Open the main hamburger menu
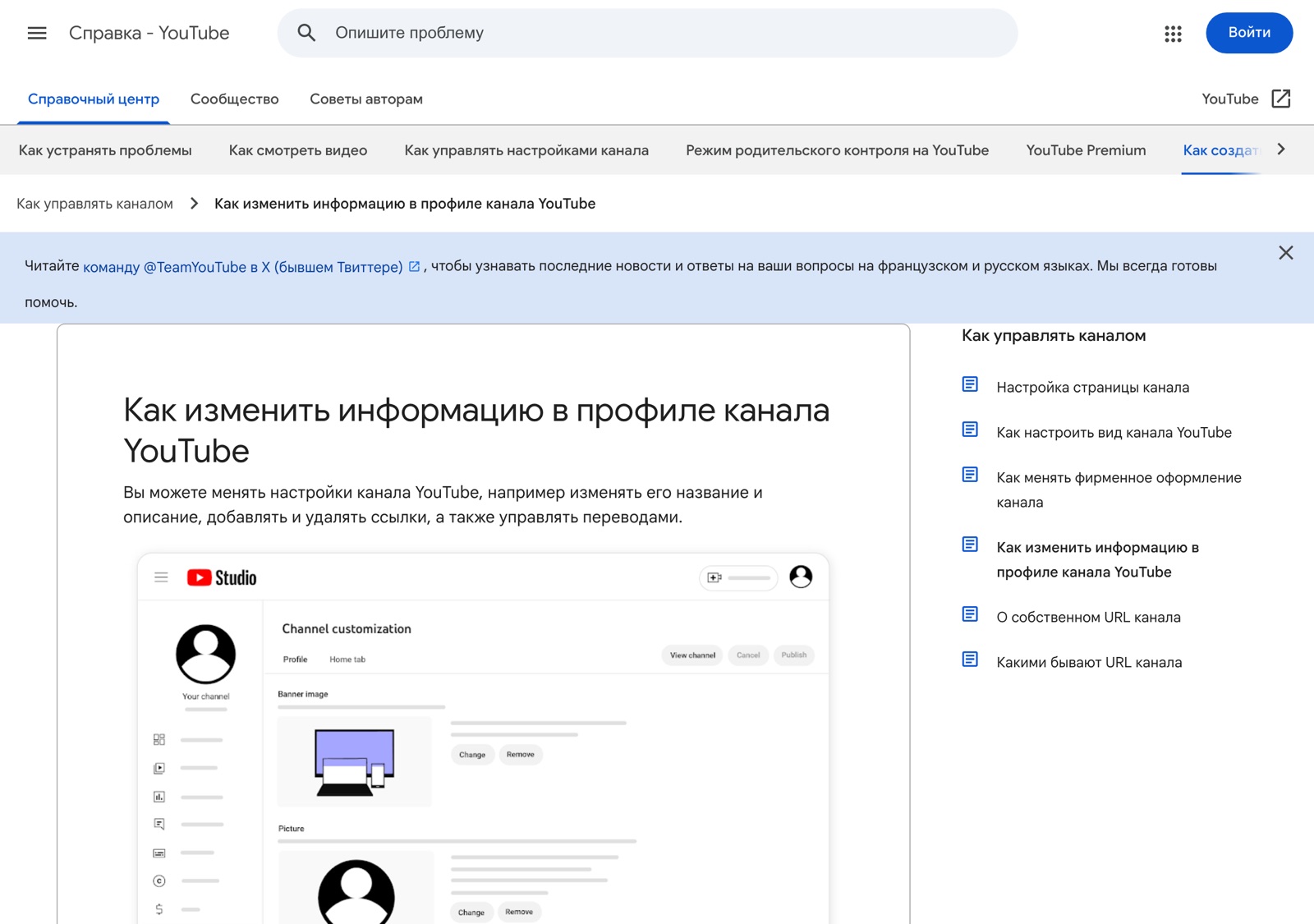This screenshot has width=1314, height=924. (37, 33)
